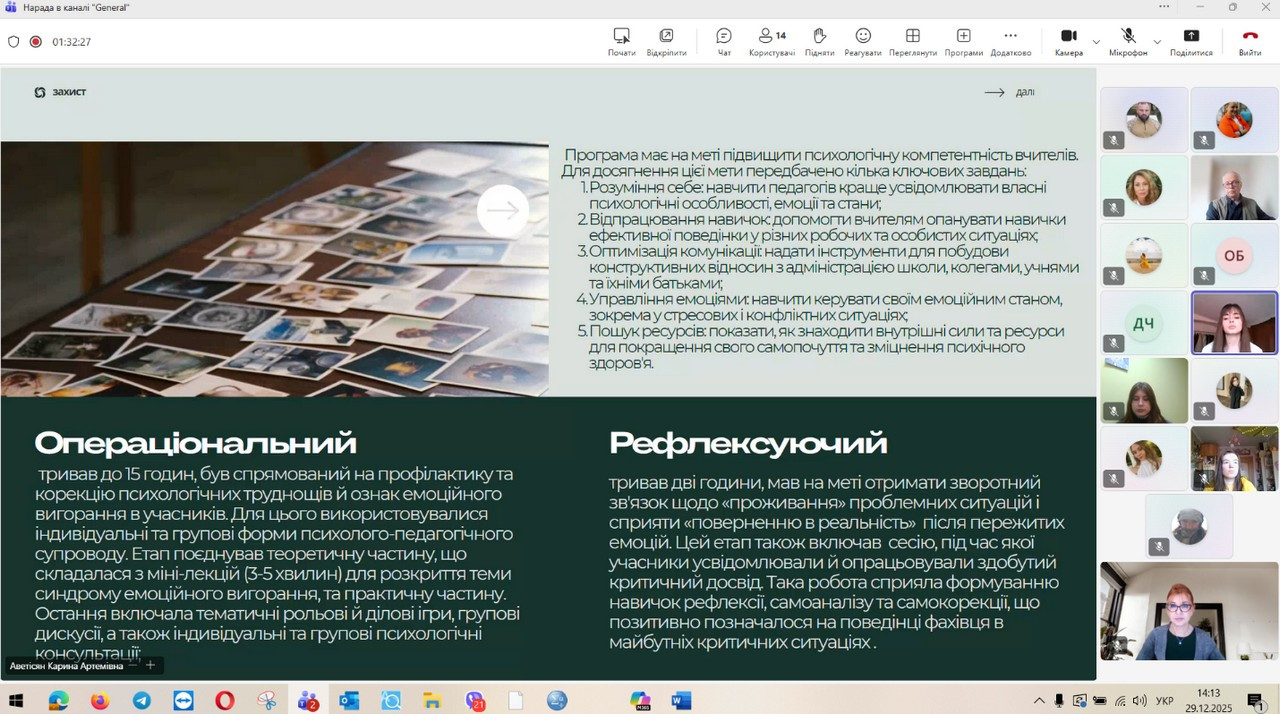Screen dimensions: 1280x714
Task: Toggle the Камера camera on or off
Action: pyautogui.click(x=1068, y=41)
